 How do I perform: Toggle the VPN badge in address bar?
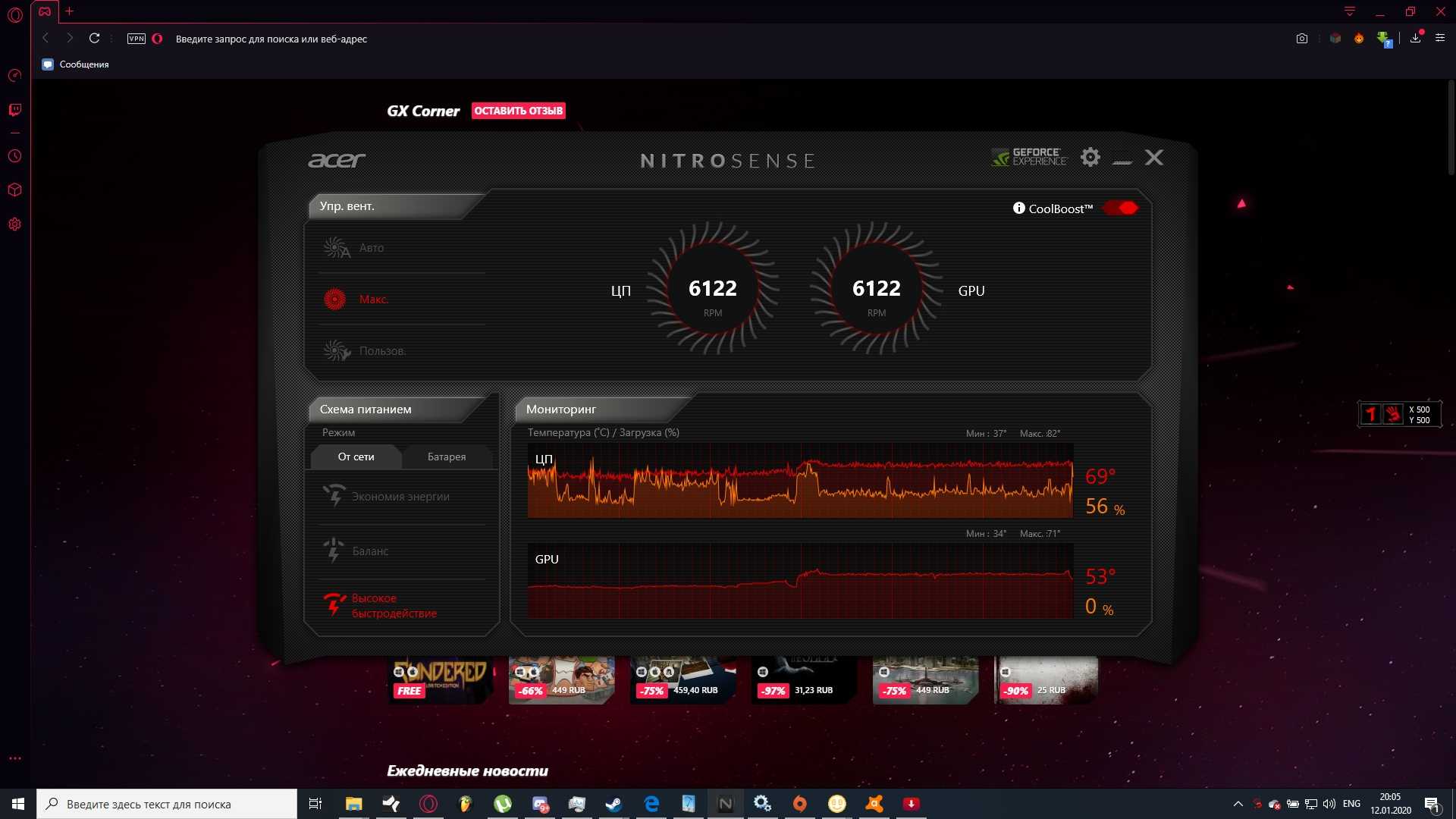point(136,39)
